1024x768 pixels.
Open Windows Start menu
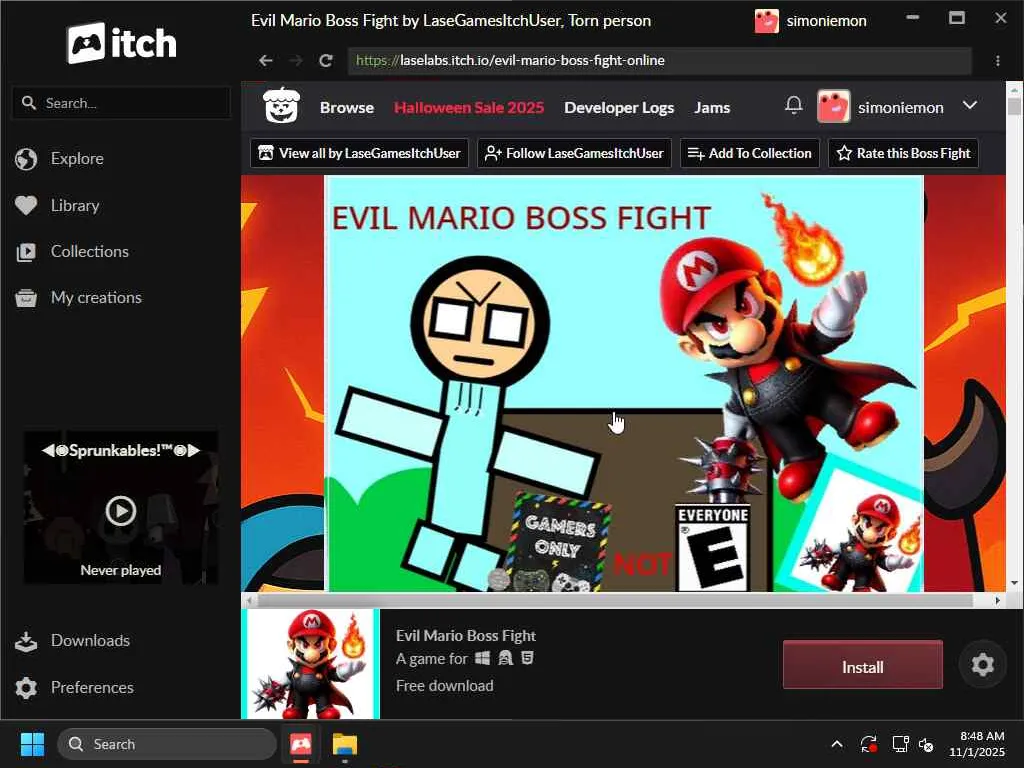pyautogui.click(x=32, y=744)
